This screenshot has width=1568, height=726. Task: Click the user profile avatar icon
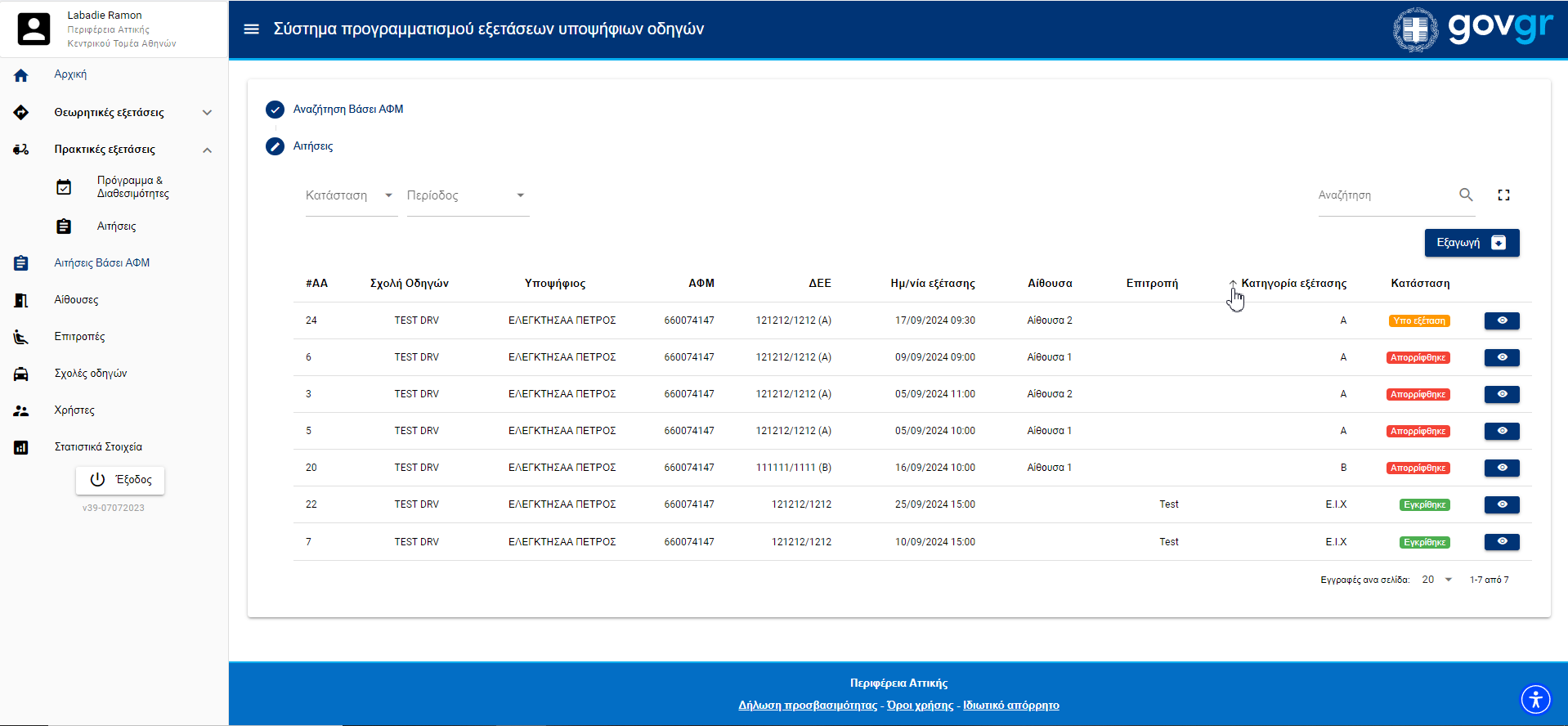[x=34, y=29]
